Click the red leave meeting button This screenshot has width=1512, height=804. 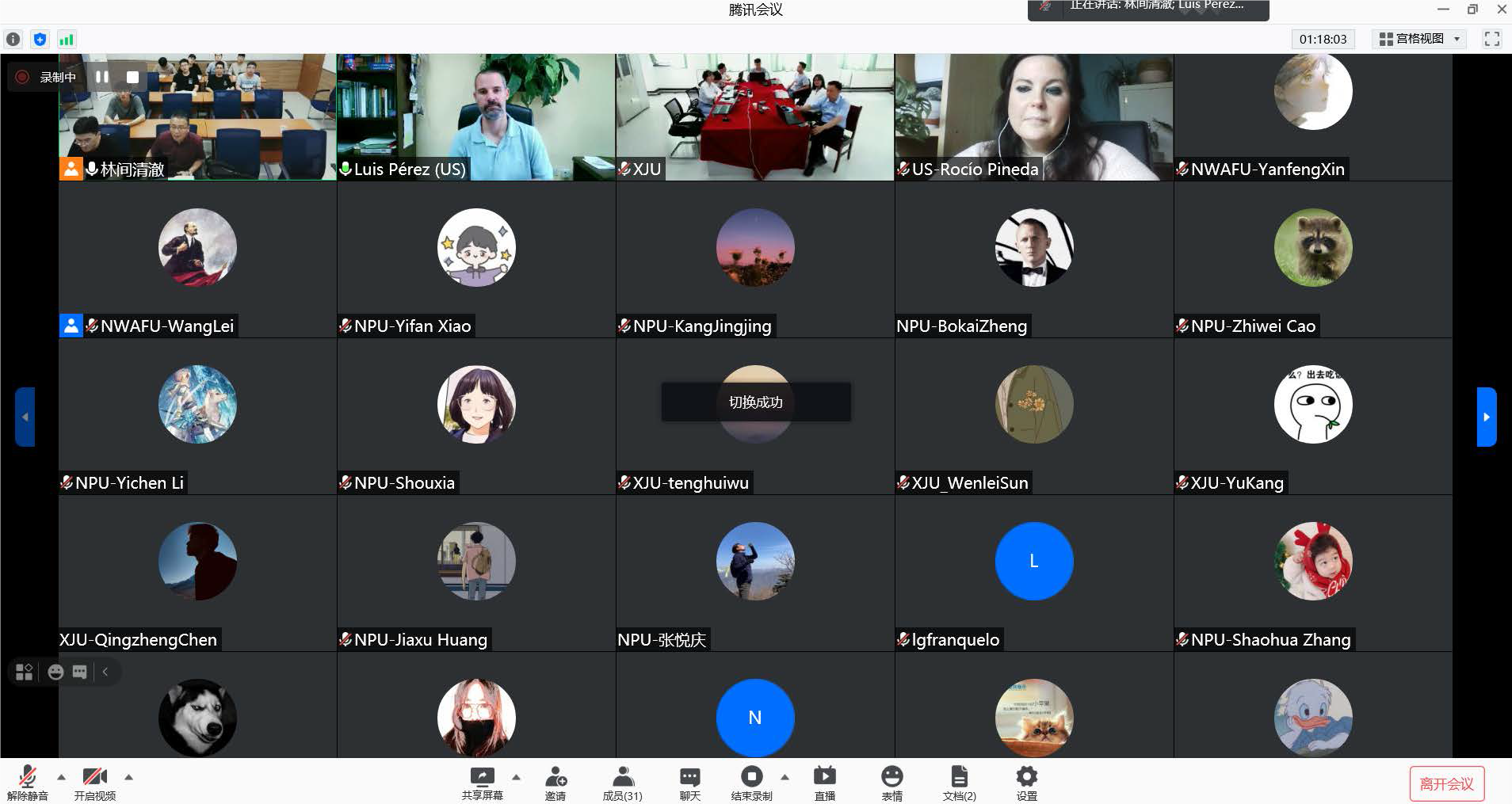pyautogui.click(x=1446, y=783)
